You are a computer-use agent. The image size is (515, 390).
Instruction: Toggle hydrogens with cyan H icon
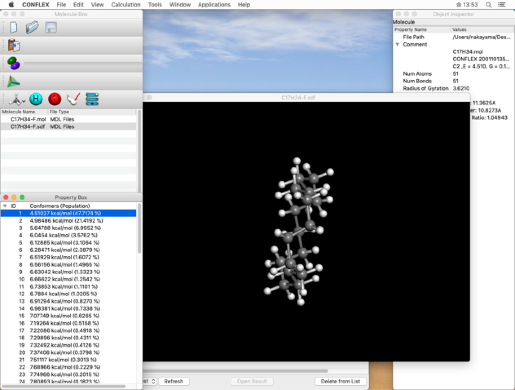click(x=36, y=99)
